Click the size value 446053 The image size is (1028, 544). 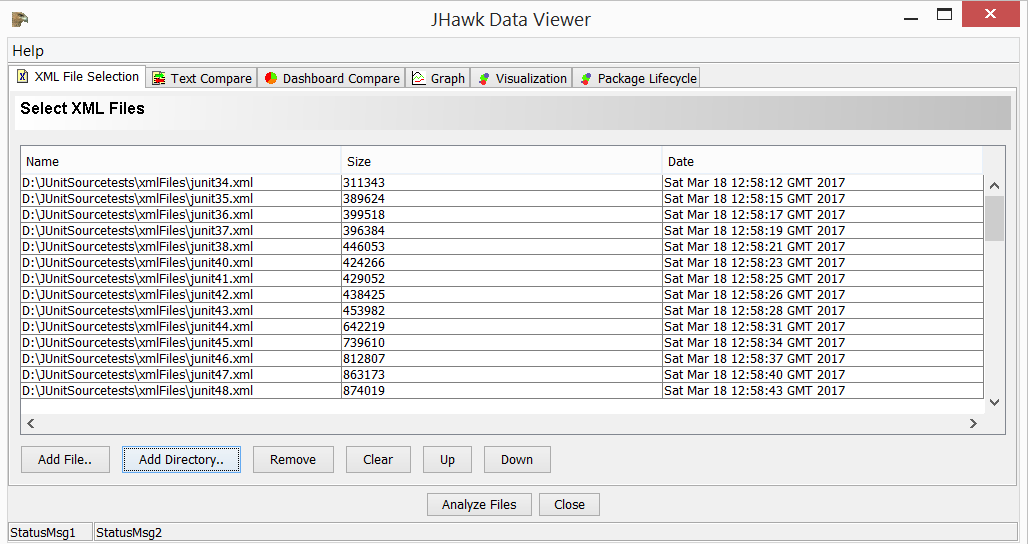point(364,246)
